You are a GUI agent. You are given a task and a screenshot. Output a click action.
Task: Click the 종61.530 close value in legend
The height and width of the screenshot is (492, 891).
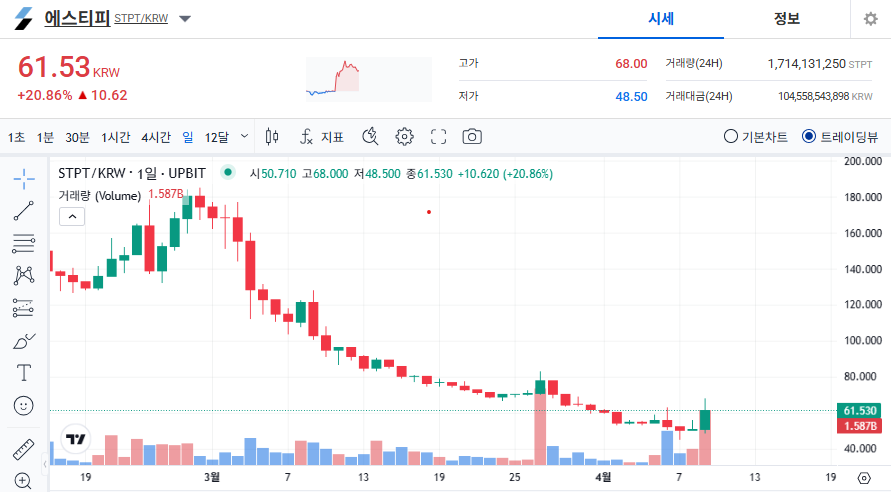coord(429,174)
